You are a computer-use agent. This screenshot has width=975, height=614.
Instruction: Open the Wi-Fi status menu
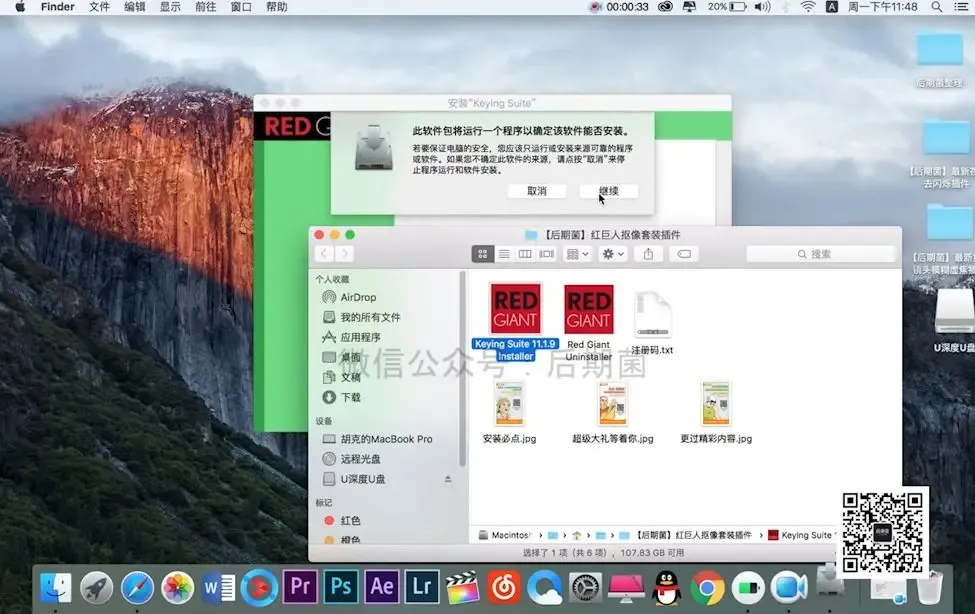click(808, 7)
